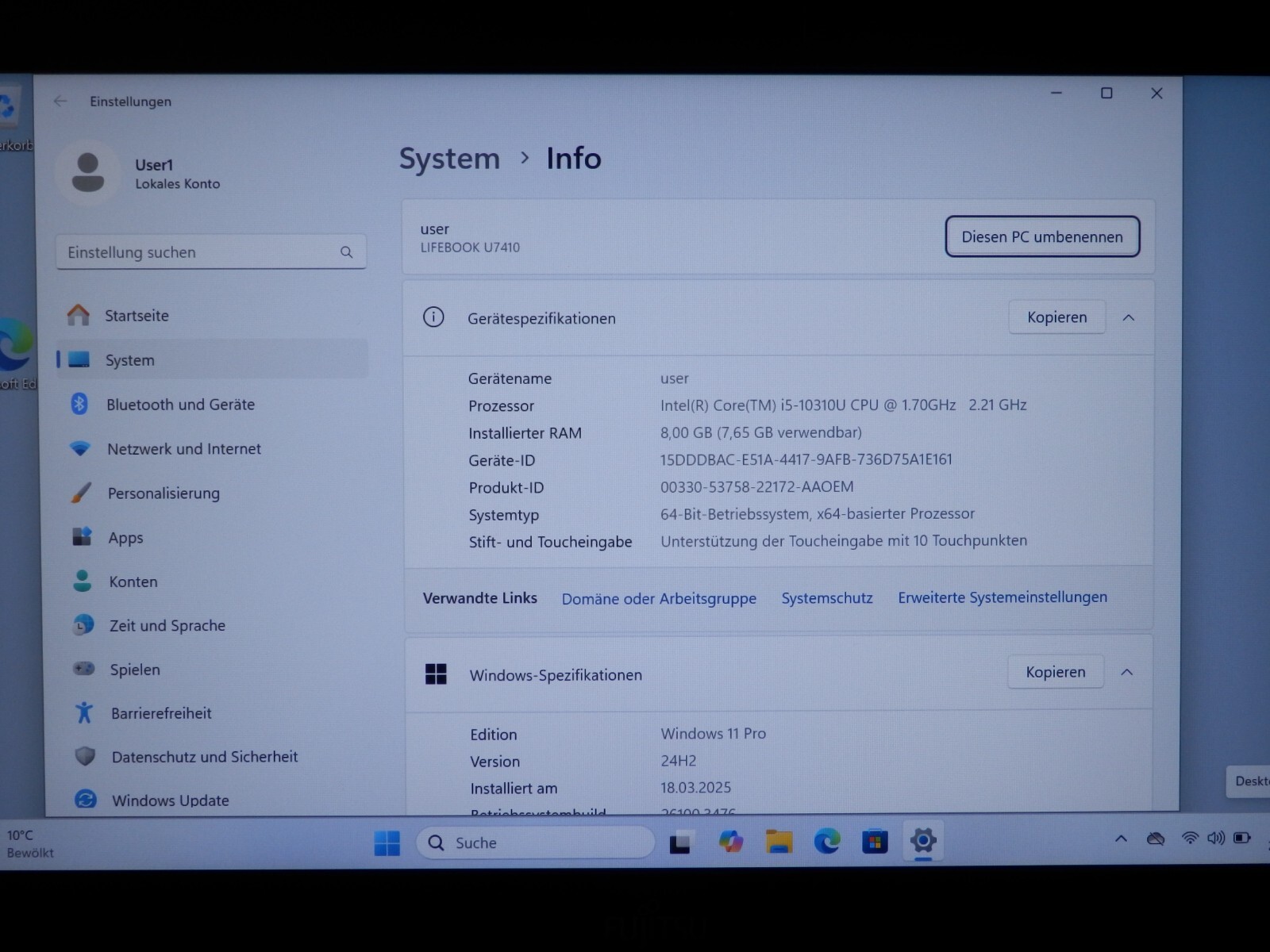This screenshot has height=952, width=1270.
Task: Go back using the Einstellungen arrow
Action: click(60, 101)
